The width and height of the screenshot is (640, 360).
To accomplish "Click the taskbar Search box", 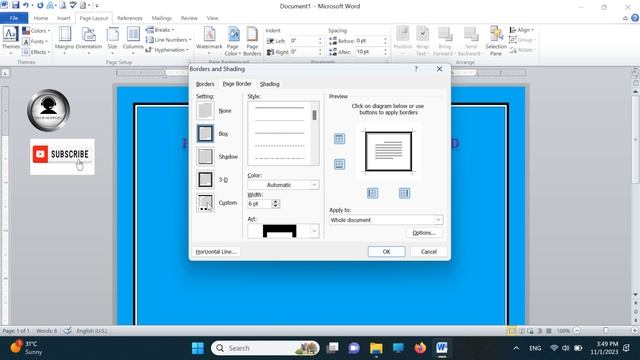I will tap(265, 348).
